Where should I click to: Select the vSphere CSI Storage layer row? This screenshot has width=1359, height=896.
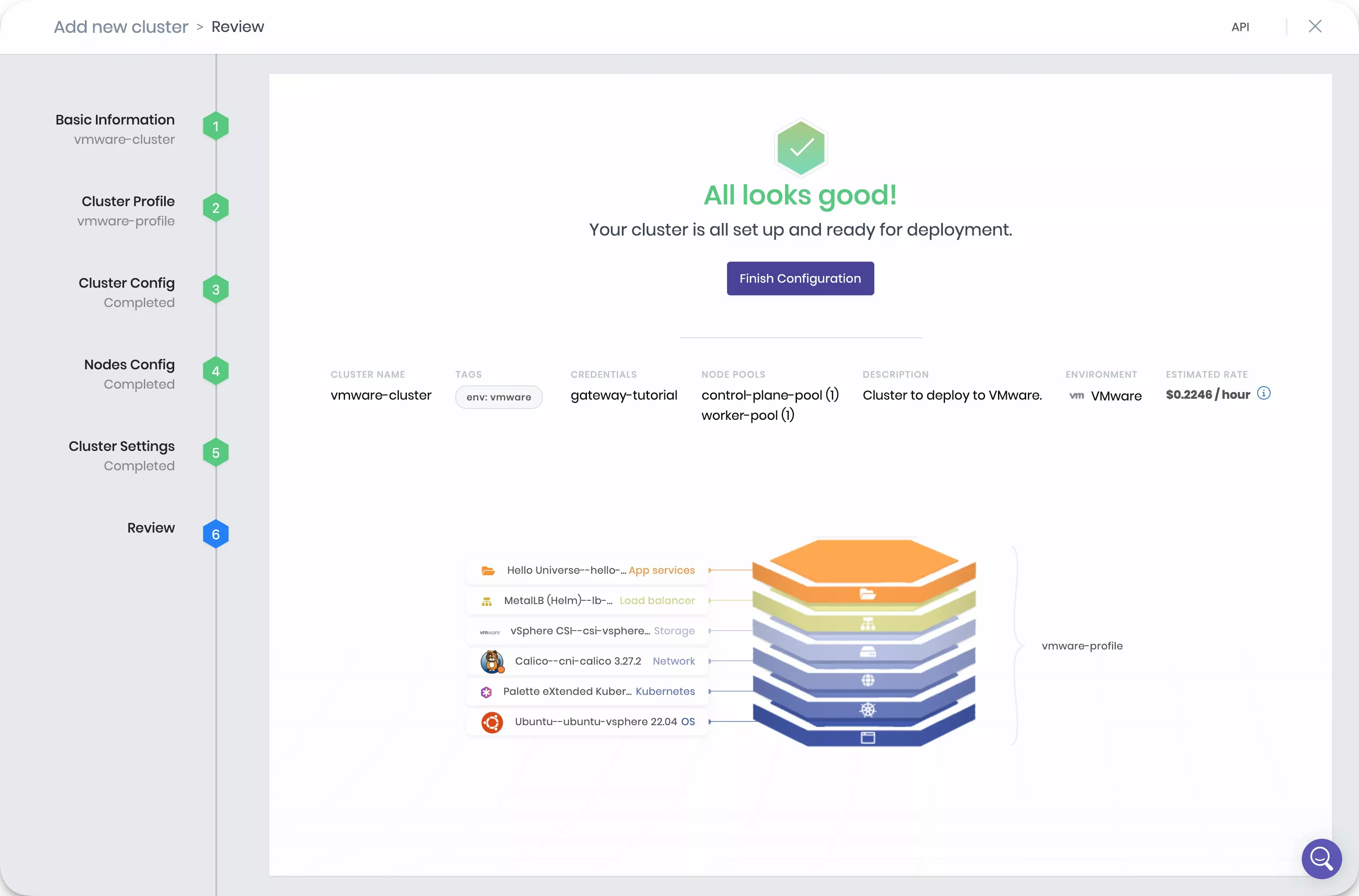(587, 631)
